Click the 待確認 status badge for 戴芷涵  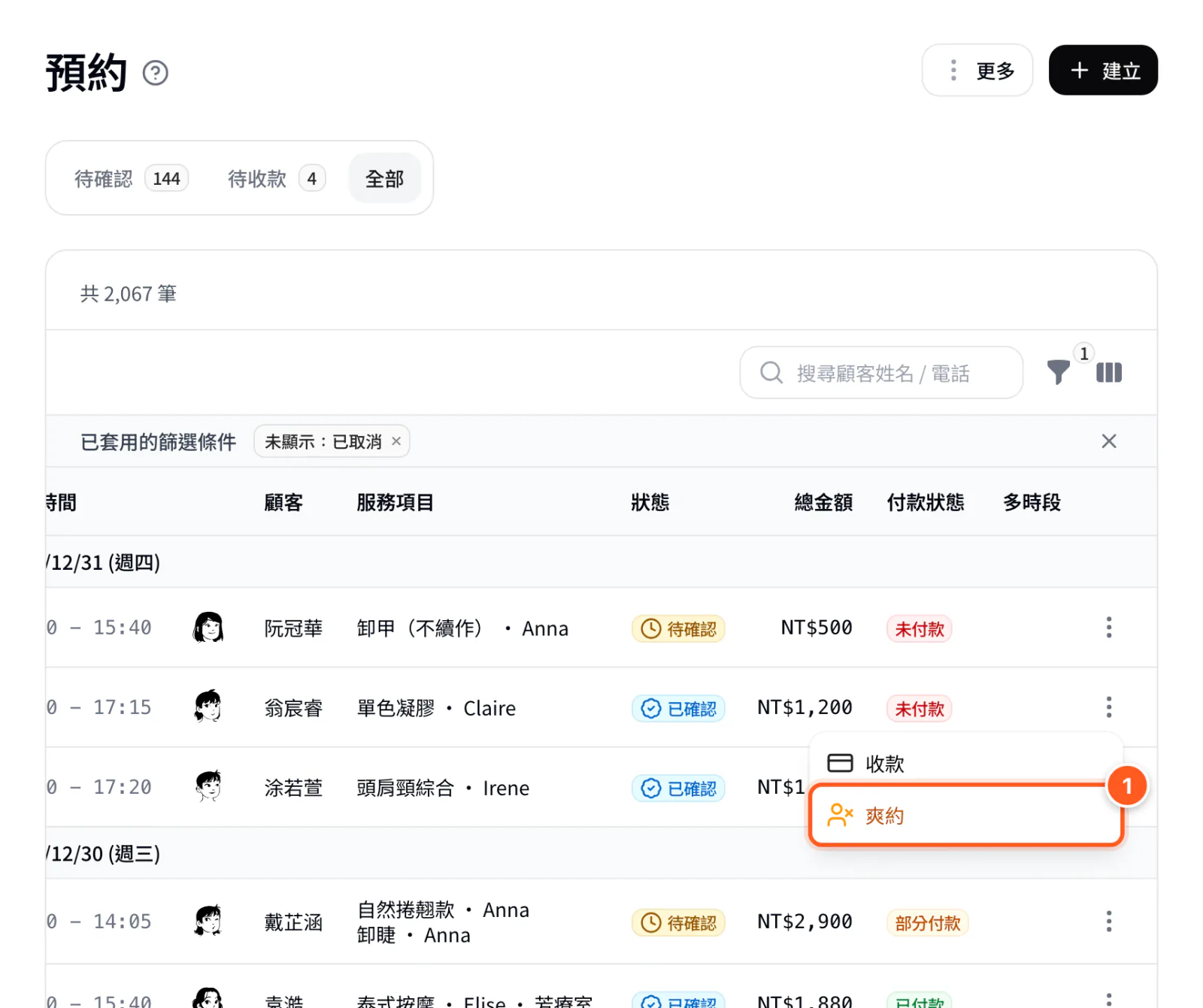[678, 922]
